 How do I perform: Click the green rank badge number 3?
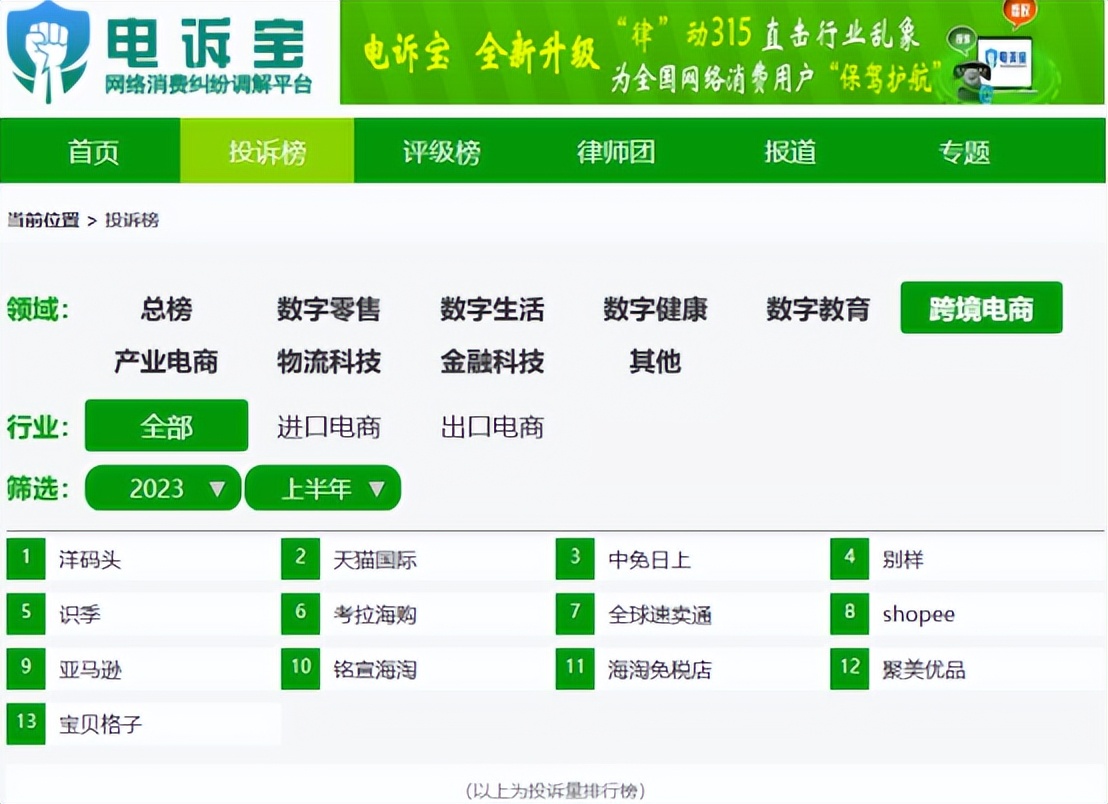point(575,558)
